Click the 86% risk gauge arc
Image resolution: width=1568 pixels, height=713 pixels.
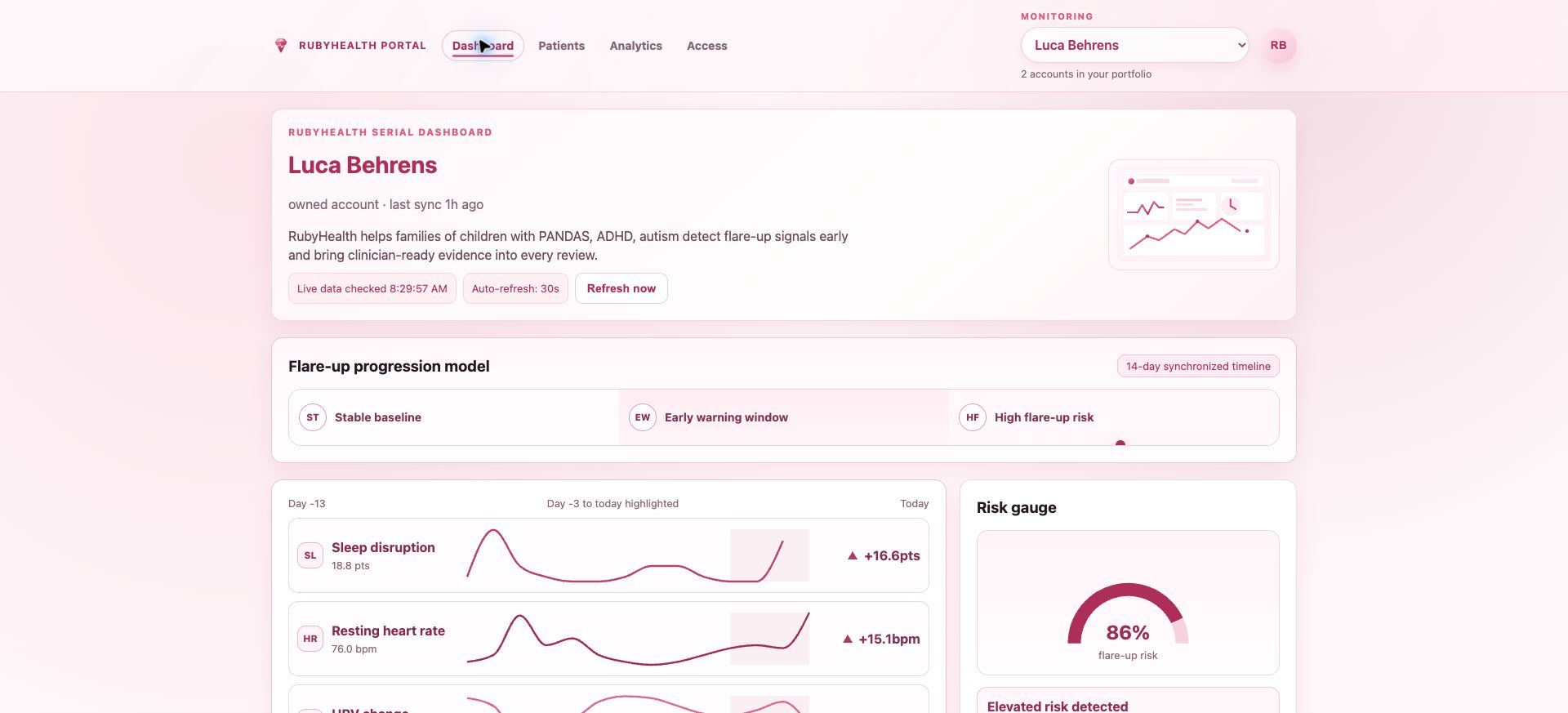(1128, 613)
